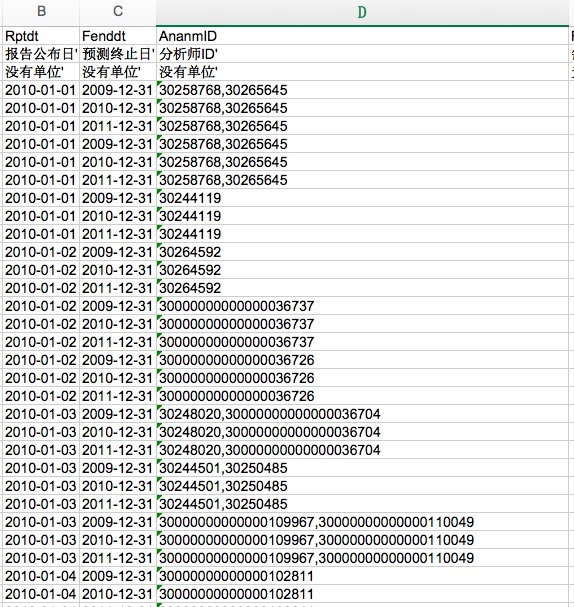Select ID ending 110049 in the 2010-12-31 Fenddt row

(362, 540)
